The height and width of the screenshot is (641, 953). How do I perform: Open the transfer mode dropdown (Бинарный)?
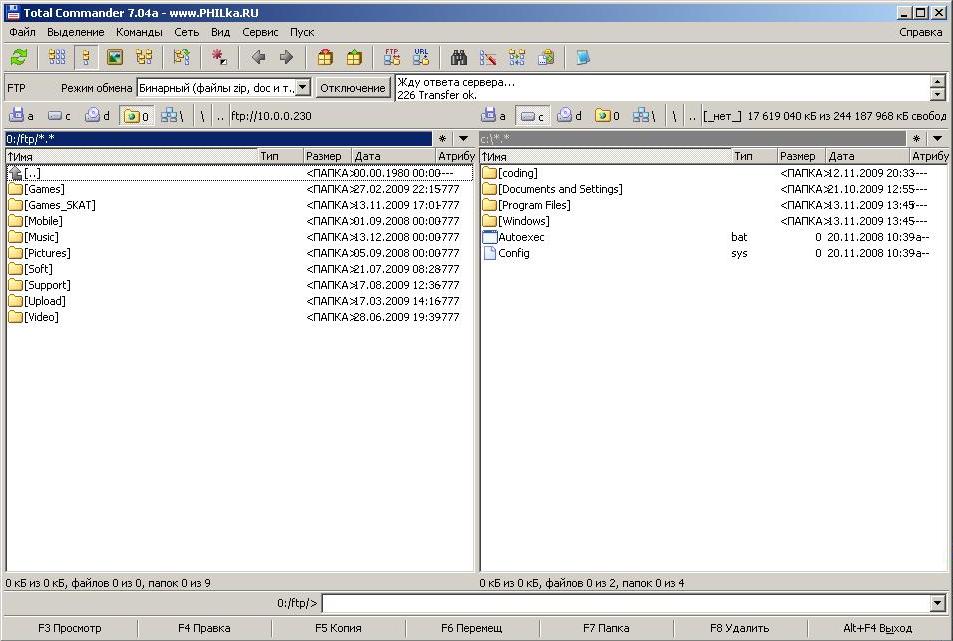(303, 88)
